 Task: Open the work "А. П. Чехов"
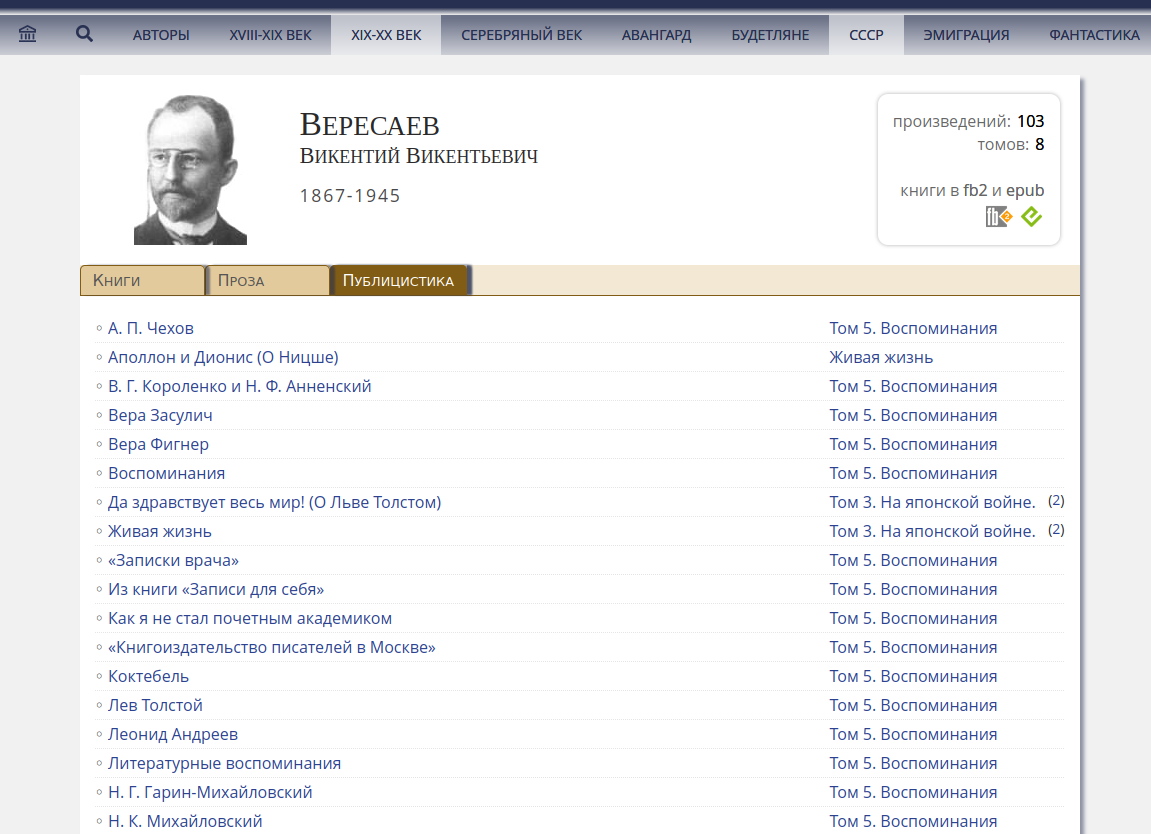pos(151,328)
